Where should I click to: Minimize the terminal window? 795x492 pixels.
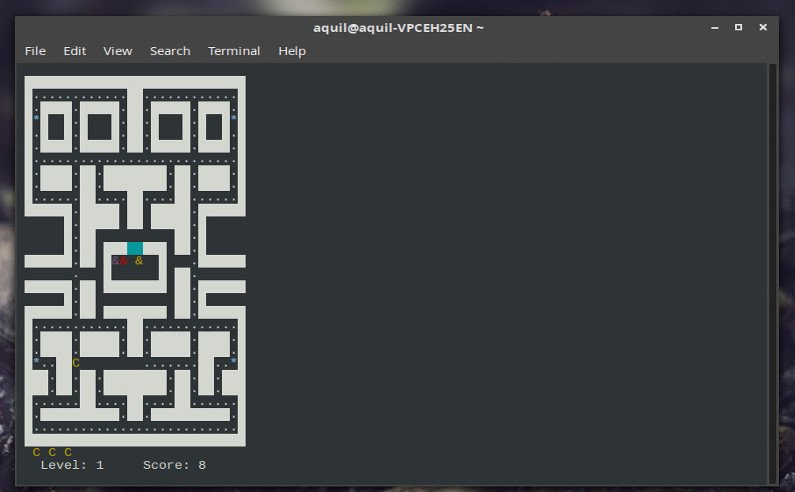click(x=714, y=27)
